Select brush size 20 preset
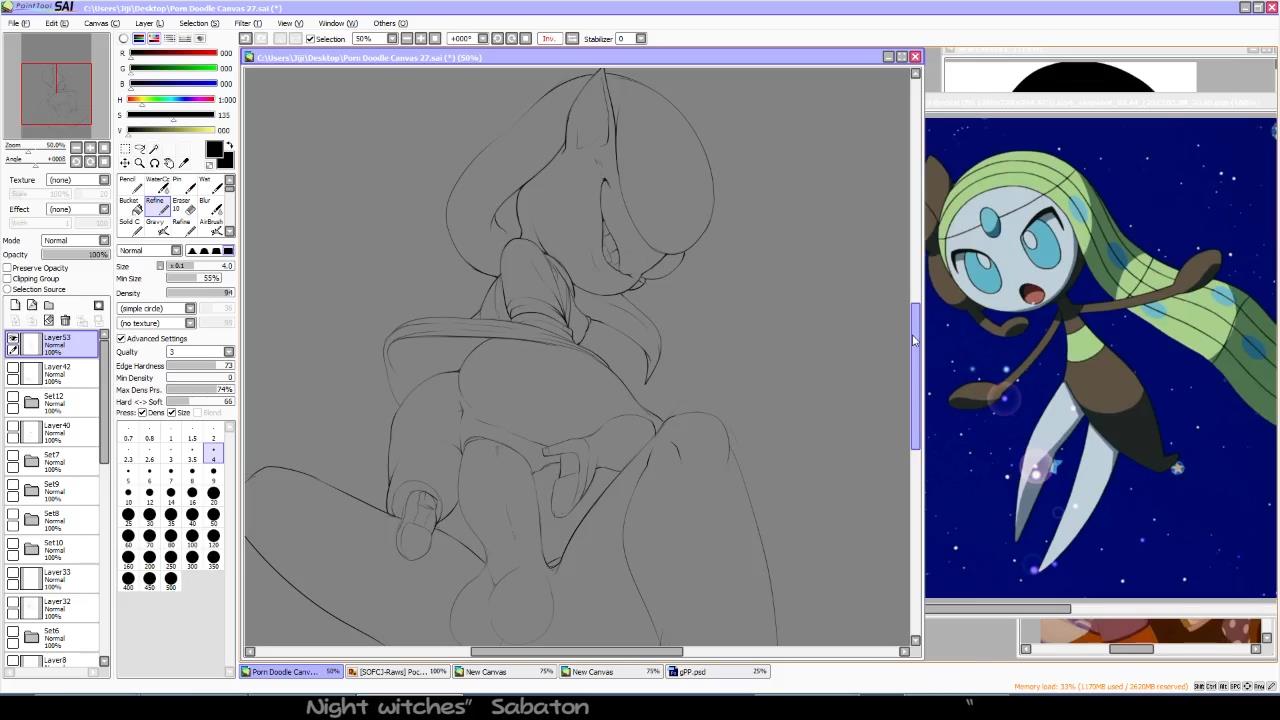Viewport: 1280px width, 720px height. coord(213,493)
